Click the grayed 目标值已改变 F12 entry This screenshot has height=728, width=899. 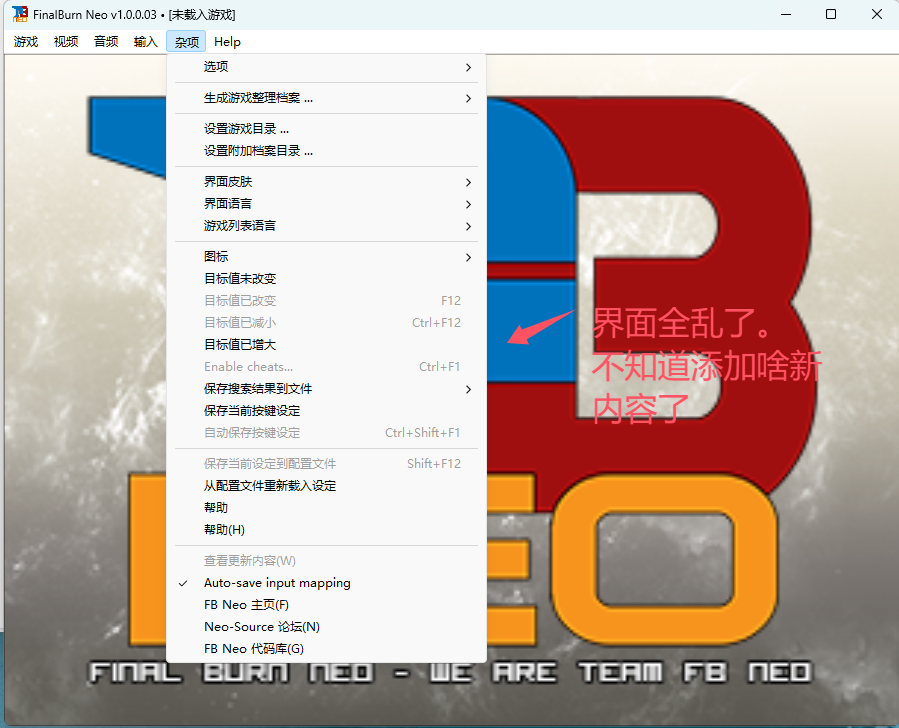(326, 300)
